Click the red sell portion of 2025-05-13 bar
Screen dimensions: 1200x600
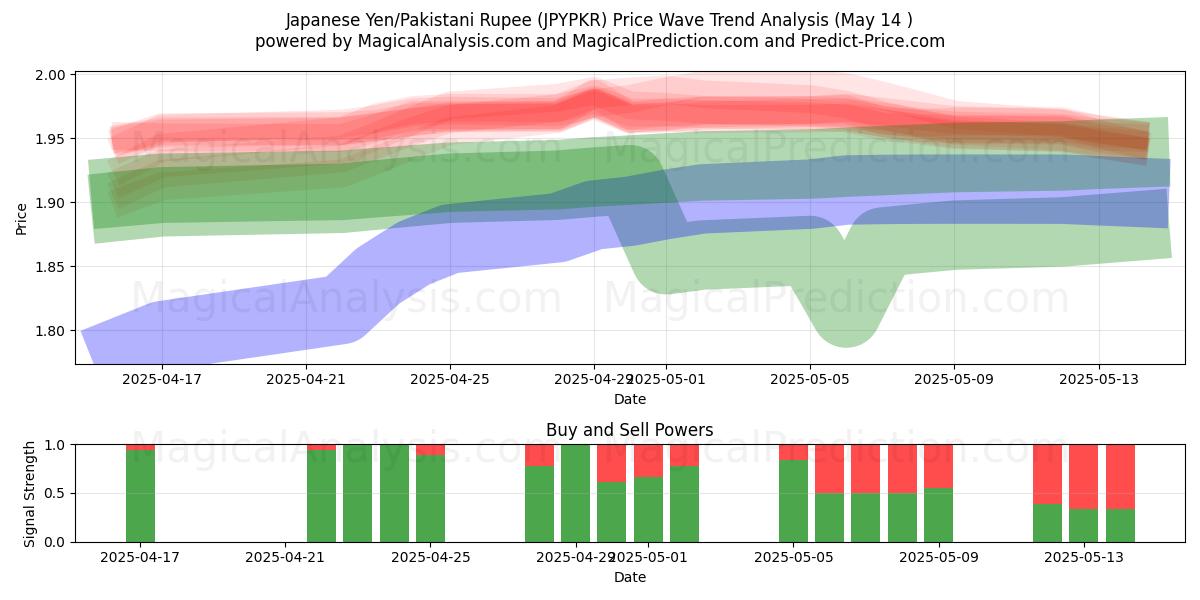1083,477
